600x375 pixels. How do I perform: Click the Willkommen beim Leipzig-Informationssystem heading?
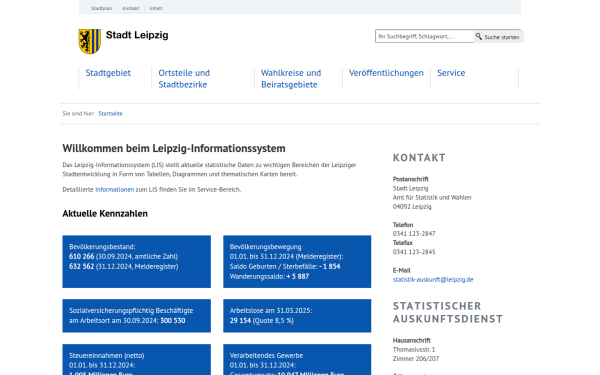(174, 148)
